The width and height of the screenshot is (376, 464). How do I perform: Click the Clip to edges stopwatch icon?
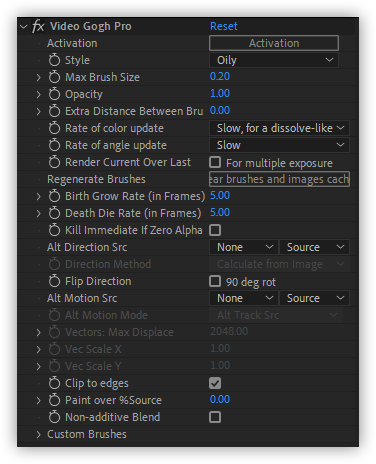[54, 383]
